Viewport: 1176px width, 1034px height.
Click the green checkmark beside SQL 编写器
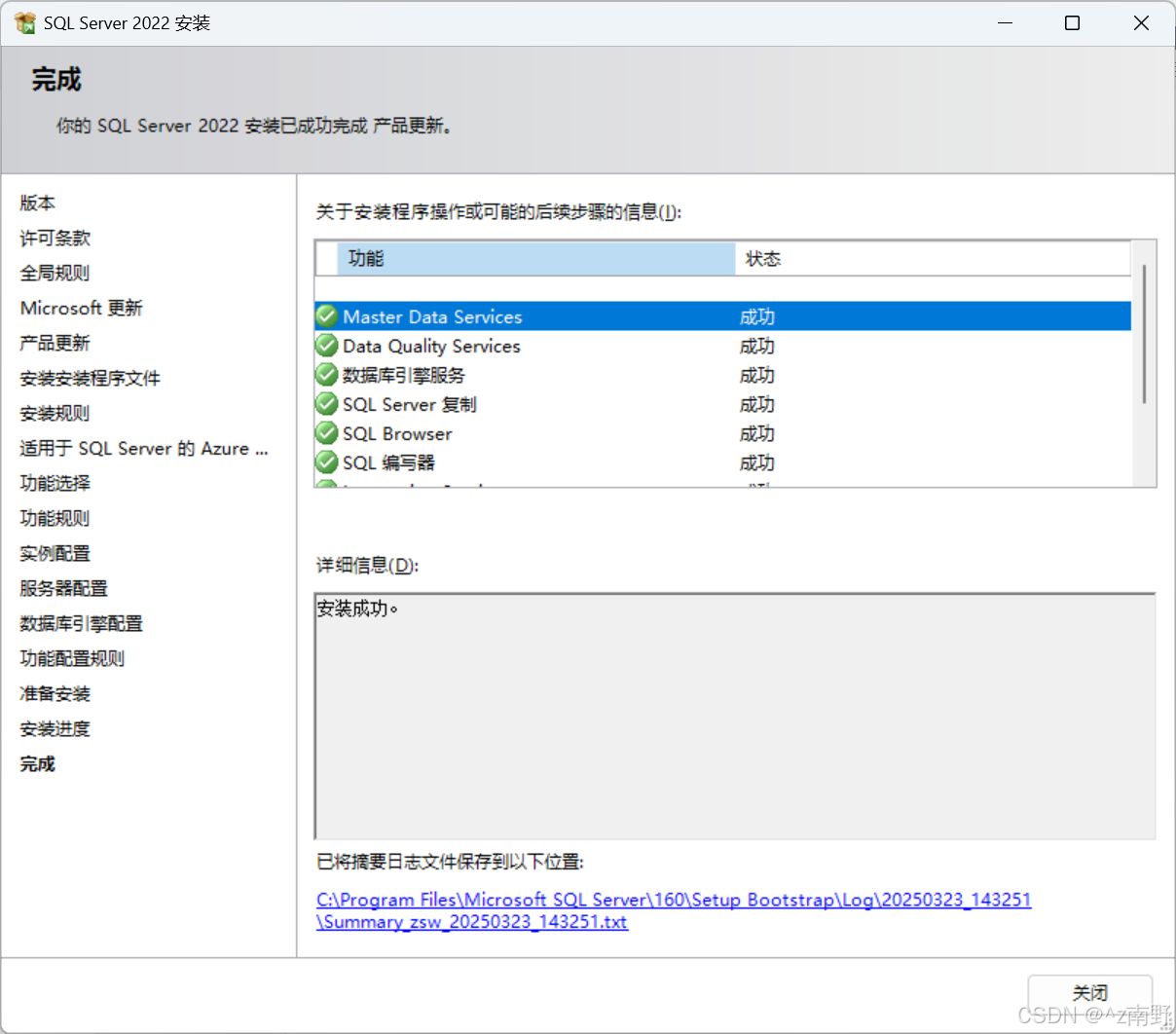[326, 462]
